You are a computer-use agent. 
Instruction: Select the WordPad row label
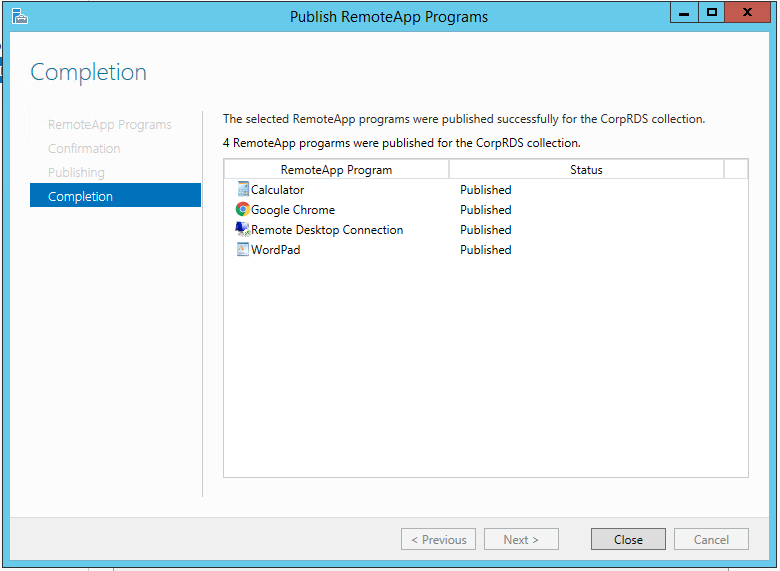[276, 250]
